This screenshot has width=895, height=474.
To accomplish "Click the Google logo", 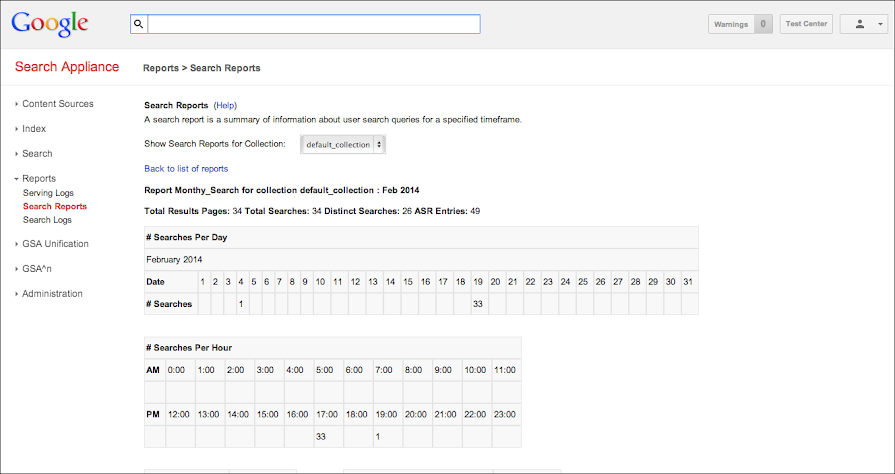I will pos(50,24).
